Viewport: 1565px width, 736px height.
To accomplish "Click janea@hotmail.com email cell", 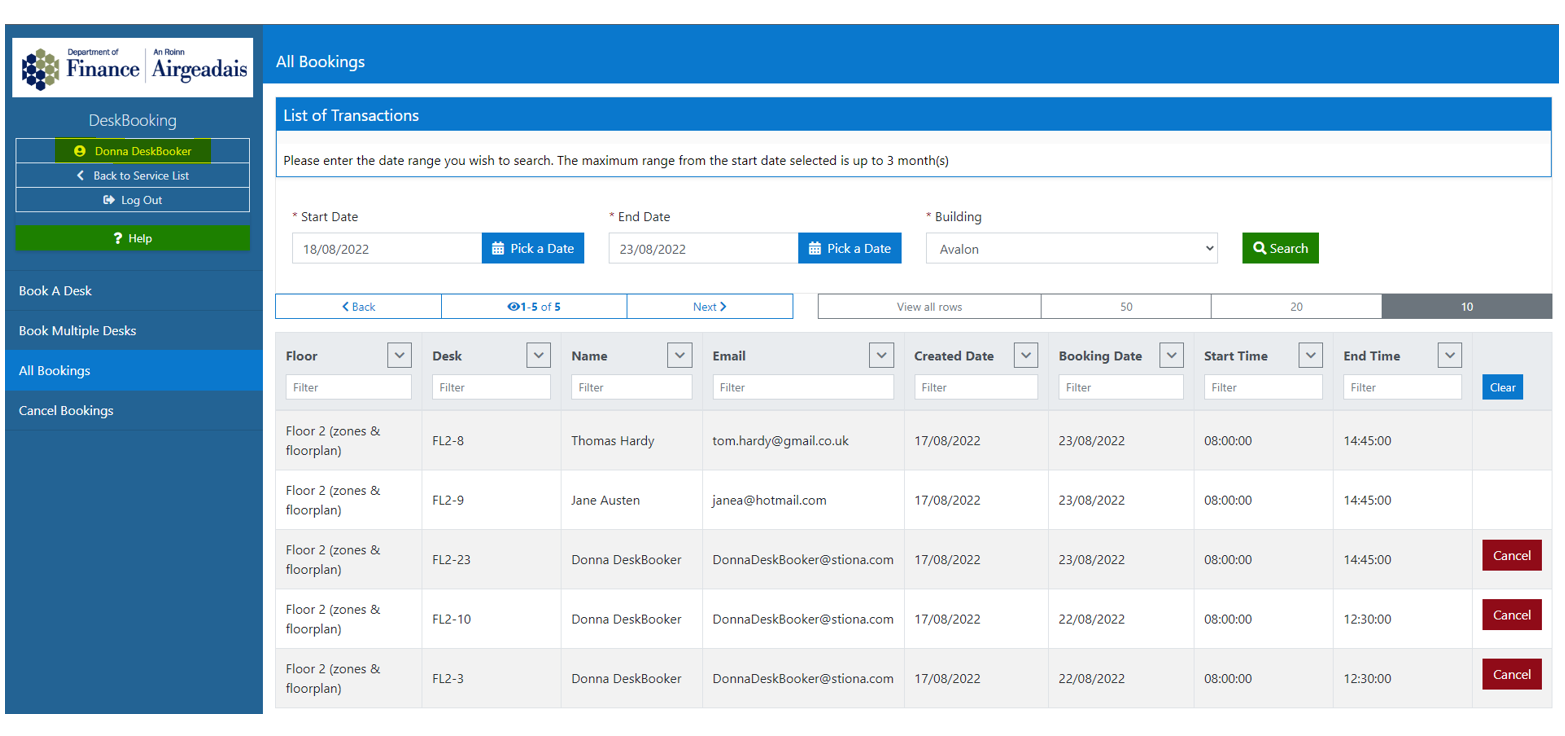I will coord(803,500).
